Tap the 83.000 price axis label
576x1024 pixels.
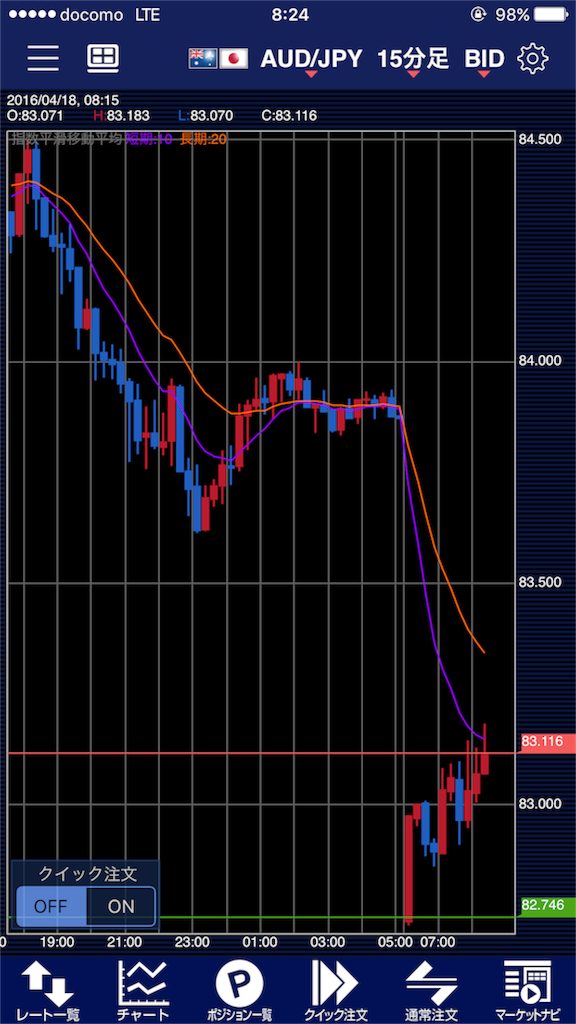[x=539, y=803]
